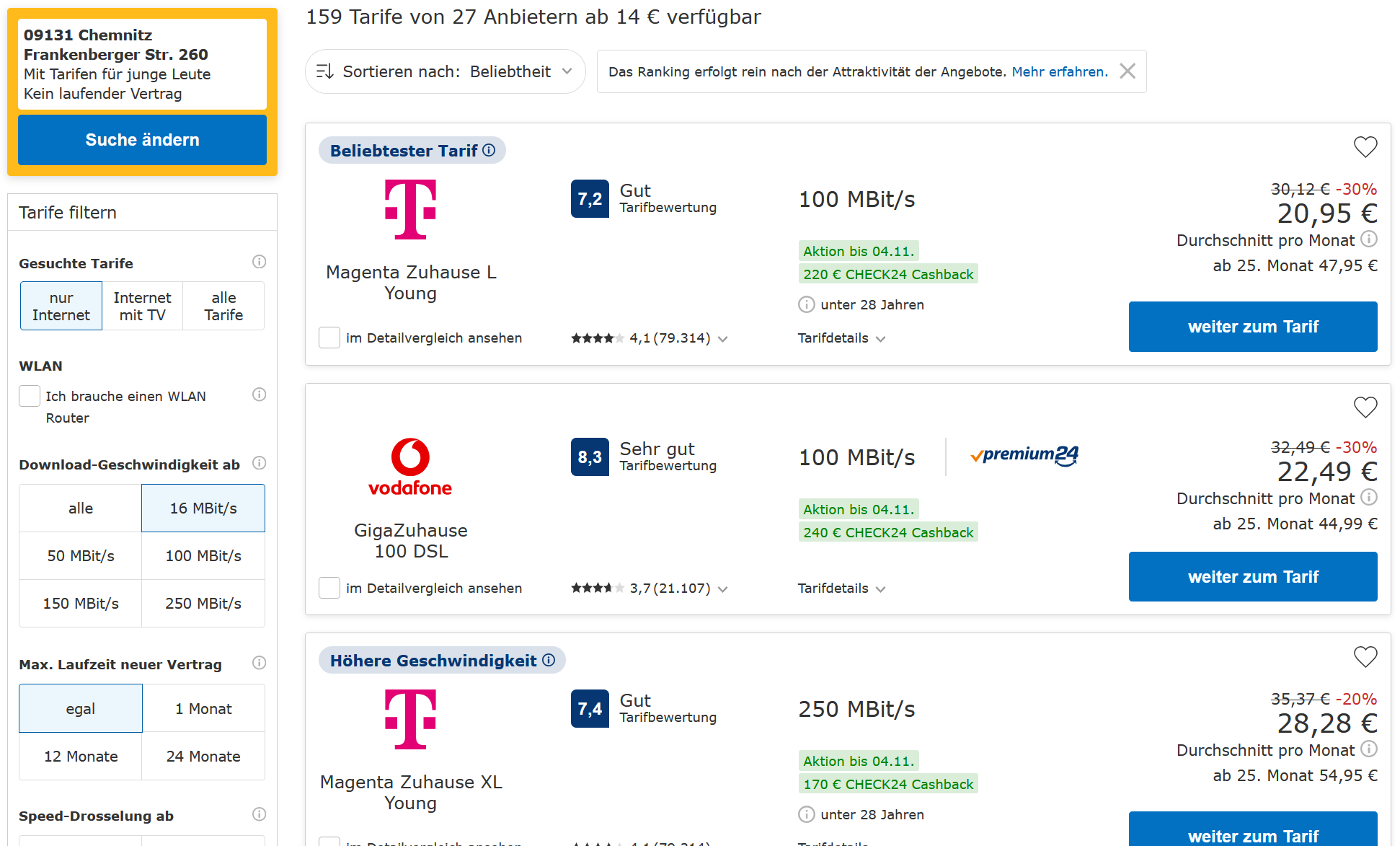Check Detailvergleich box for Magenta Zuhause L
Viewport: 1400px width, 846px height.
coord(329,338)
